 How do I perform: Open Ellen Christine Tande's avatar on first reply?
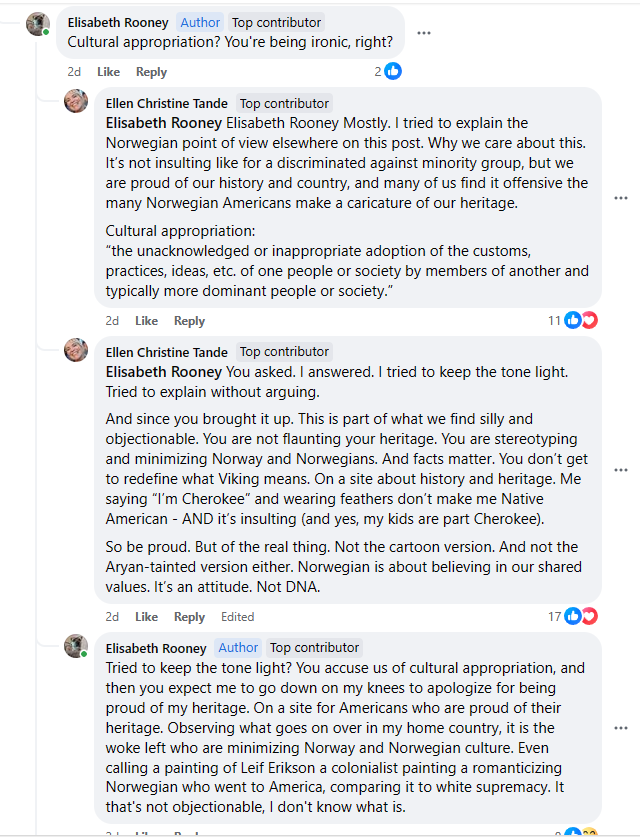76,101
